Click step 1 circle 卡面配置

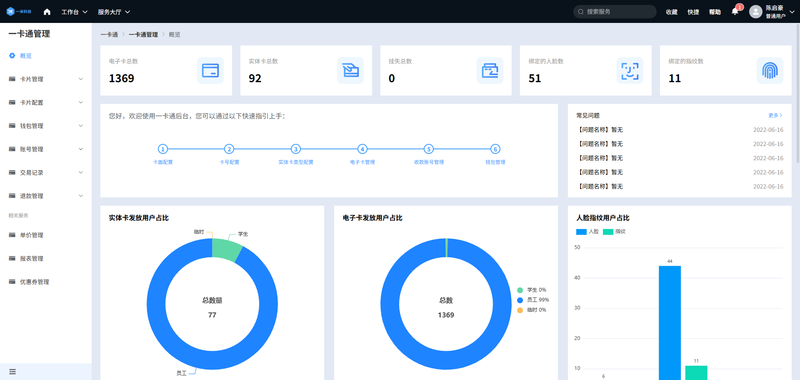pyautogui.click(x=162, y=149)
